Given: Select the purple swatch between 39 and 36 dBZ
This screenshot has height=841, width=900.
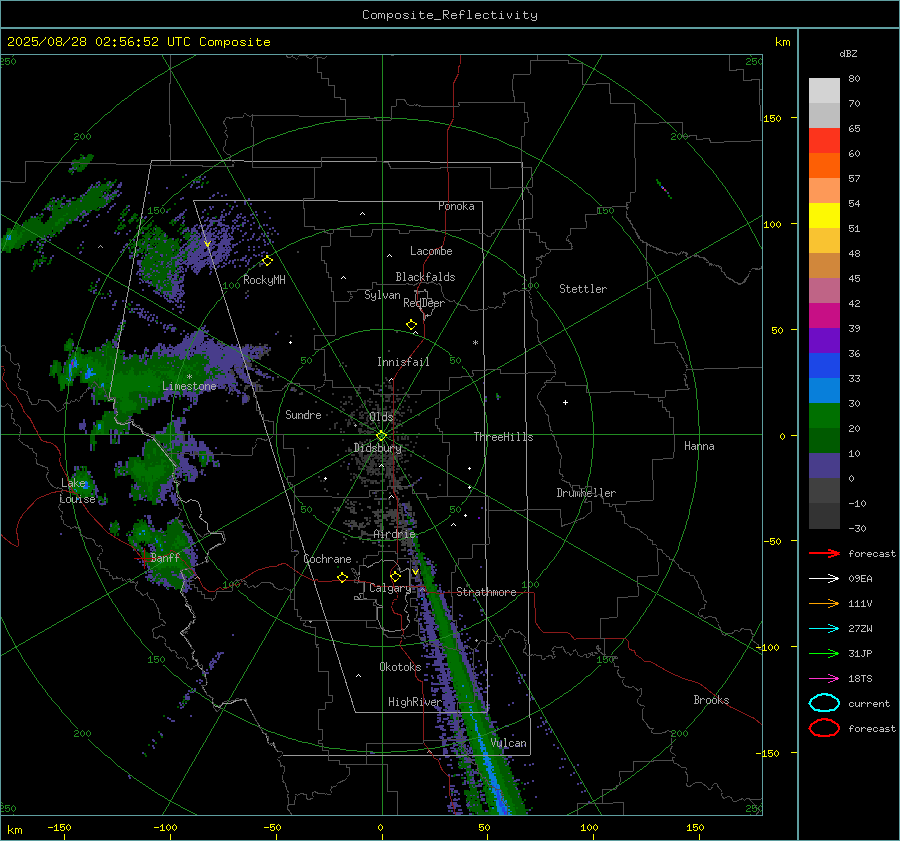Looking at the screenshot, I should (824, 340).
